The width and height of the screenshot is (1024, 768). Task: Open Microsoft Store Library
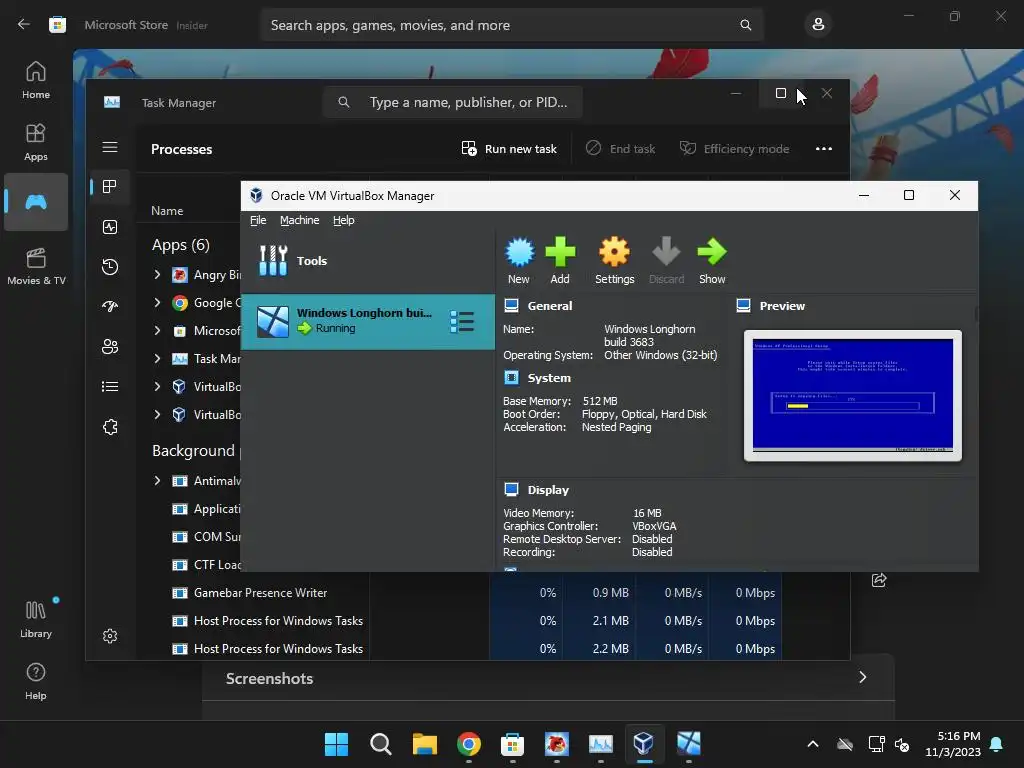click(36, 619)
